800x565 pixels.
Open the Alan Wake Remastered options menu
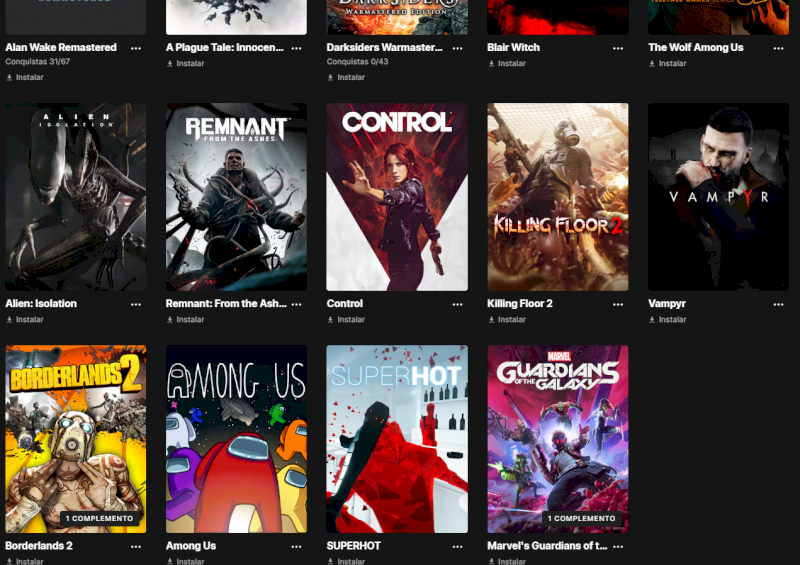pyautogui.click(x=136, y=48)
